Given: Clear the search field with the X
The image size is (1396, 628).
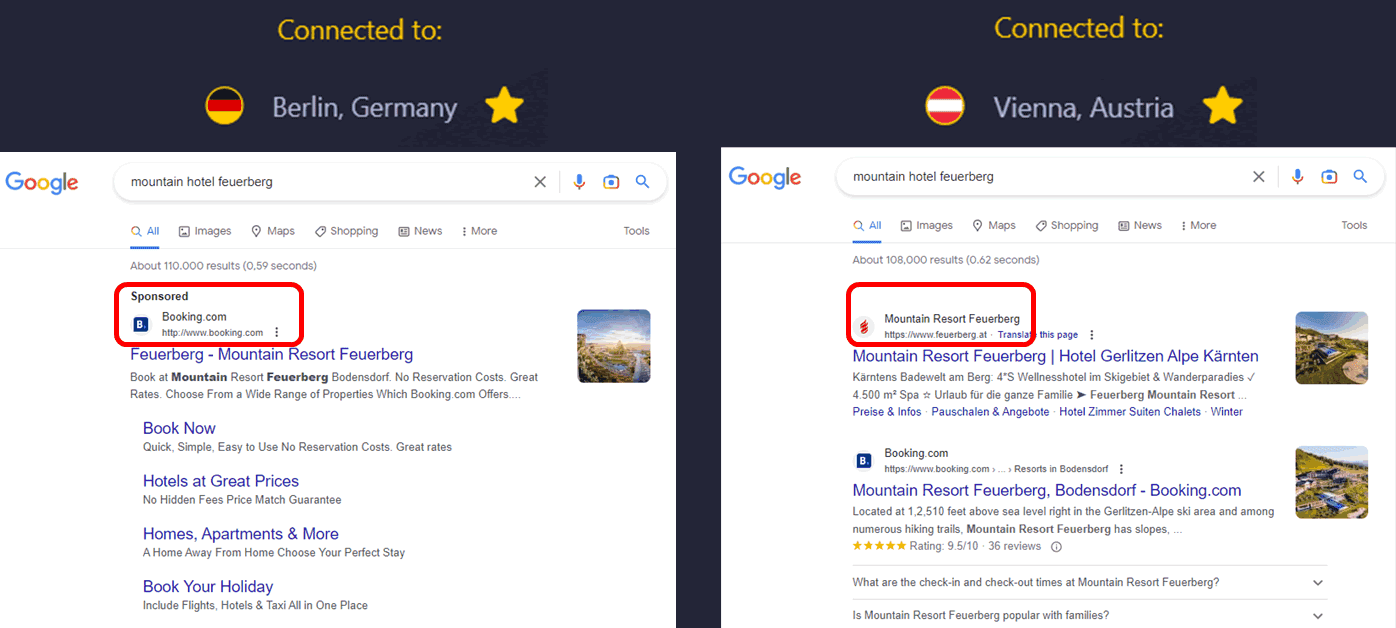Looking at the screenshot, I should [540, 181].
